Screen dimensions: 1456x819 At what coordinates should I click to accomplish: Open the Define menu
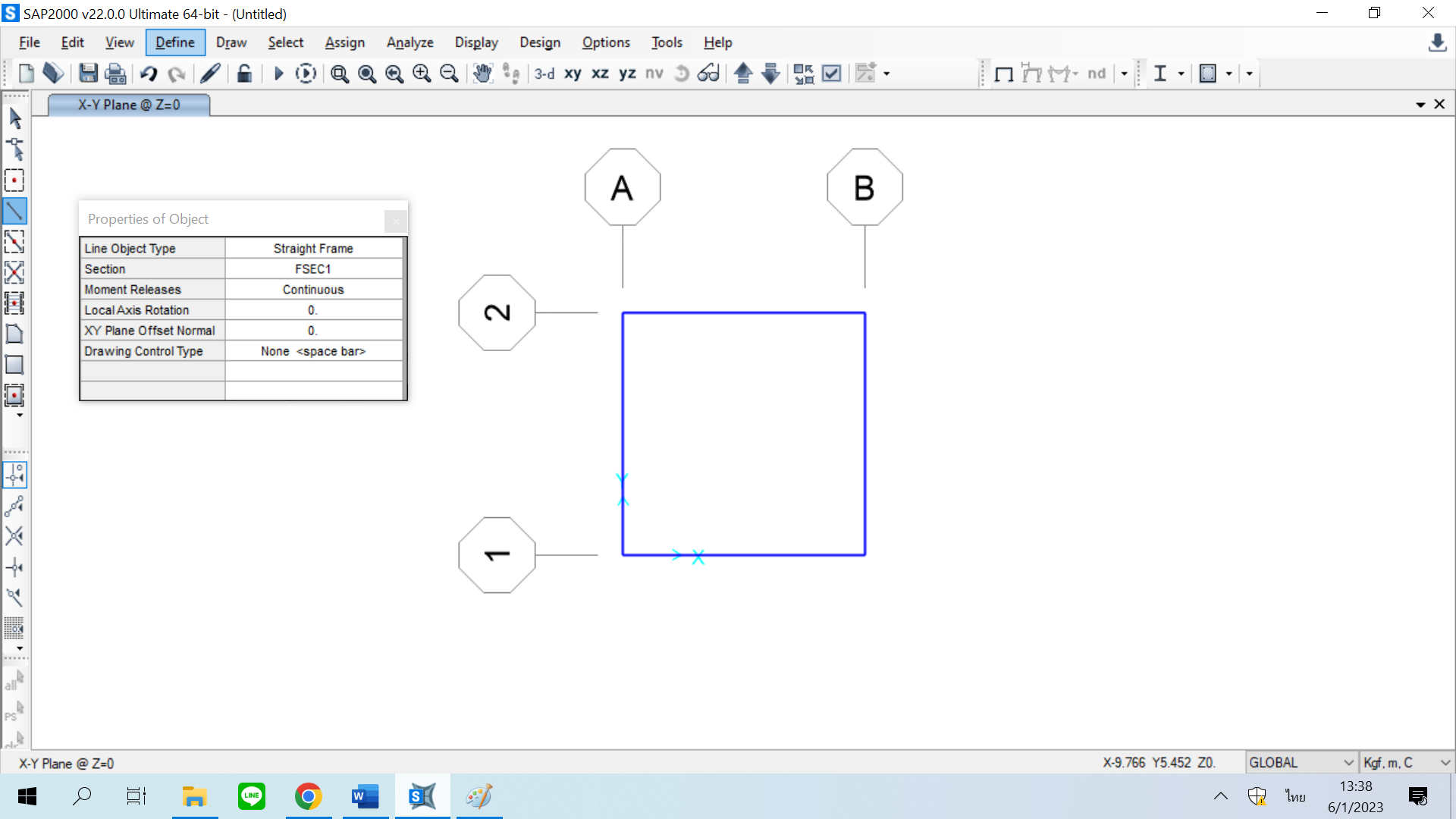175,42
